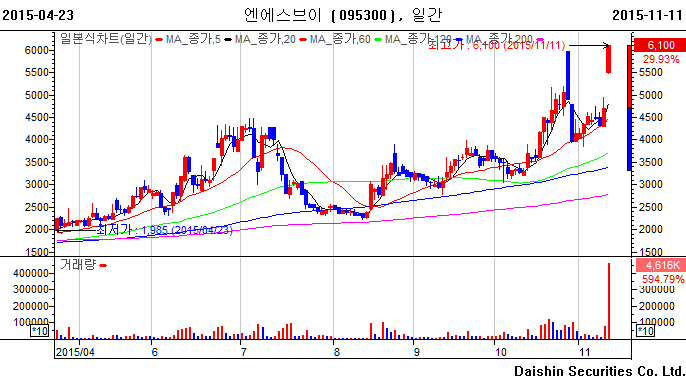Click the red marker beside the 거래량 label
The image size is (686, 383).
pyautogui.click(x=103, y=265)
